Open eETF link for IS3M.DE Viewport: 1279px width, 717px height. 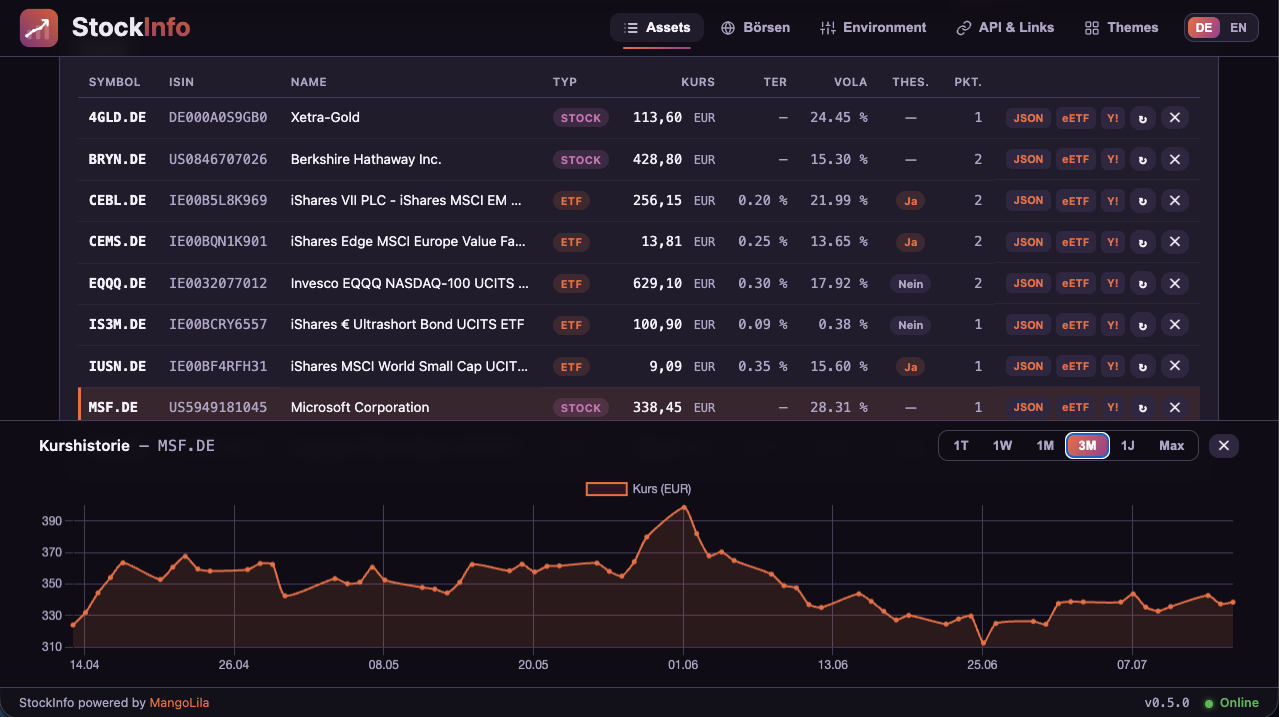[1075, 324]
